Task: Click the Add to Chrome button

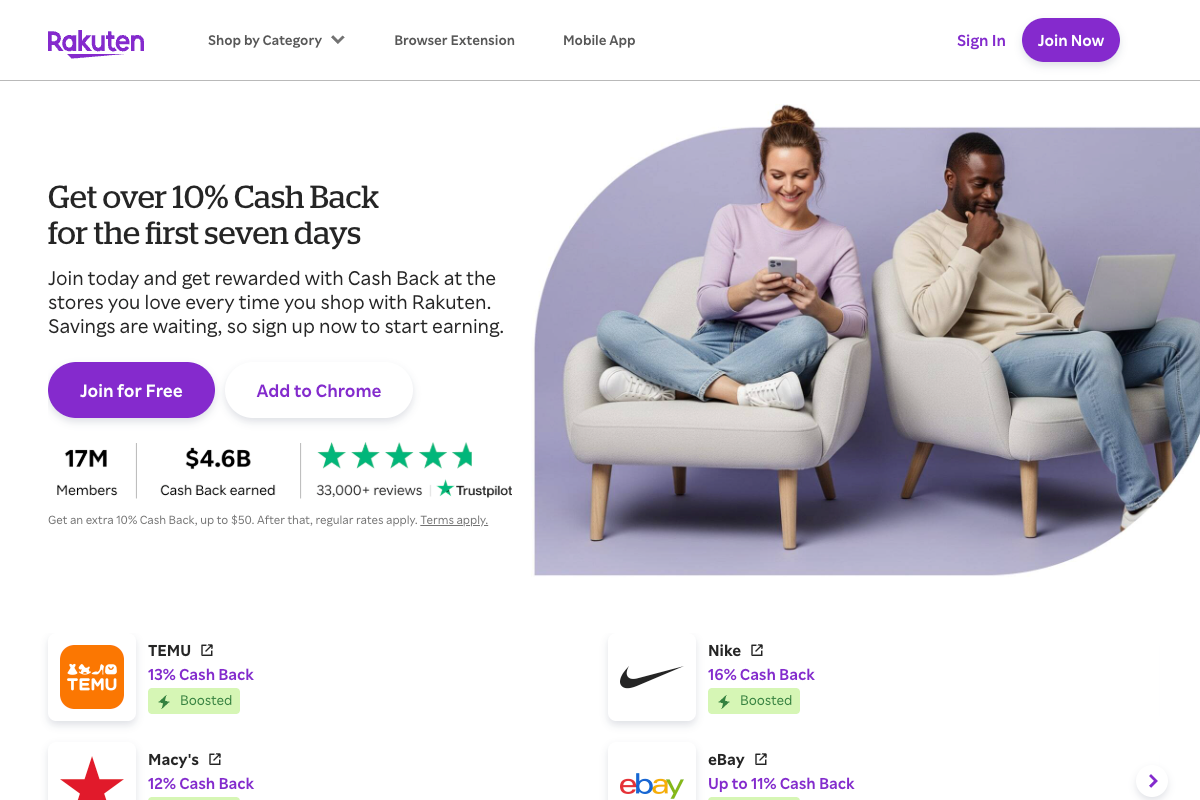Action: tap(319, 390)
